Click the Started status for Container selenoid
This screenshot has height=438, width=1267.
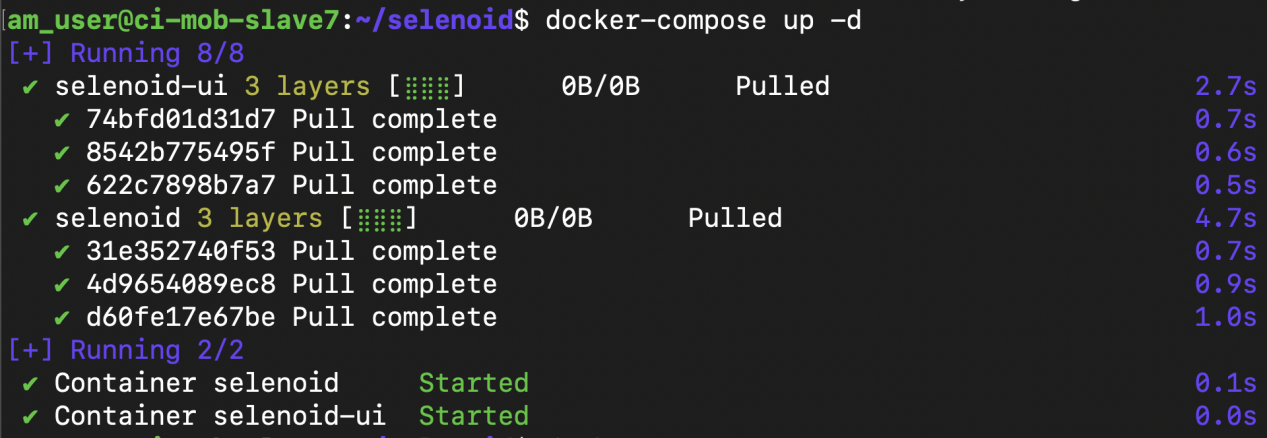[x=473, y=383]
